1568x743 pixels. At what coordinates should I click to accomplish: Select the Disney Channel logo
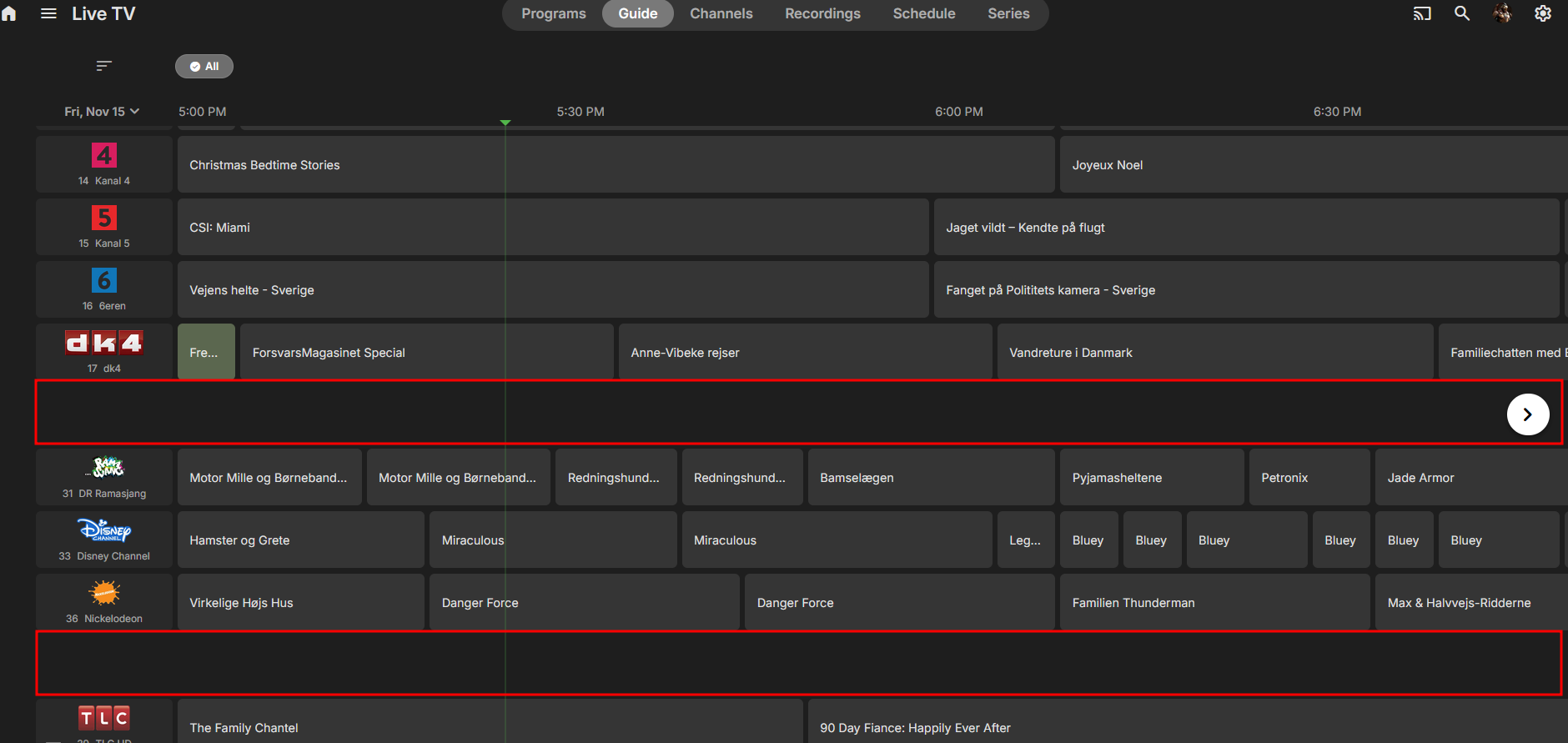click(104, 530)
